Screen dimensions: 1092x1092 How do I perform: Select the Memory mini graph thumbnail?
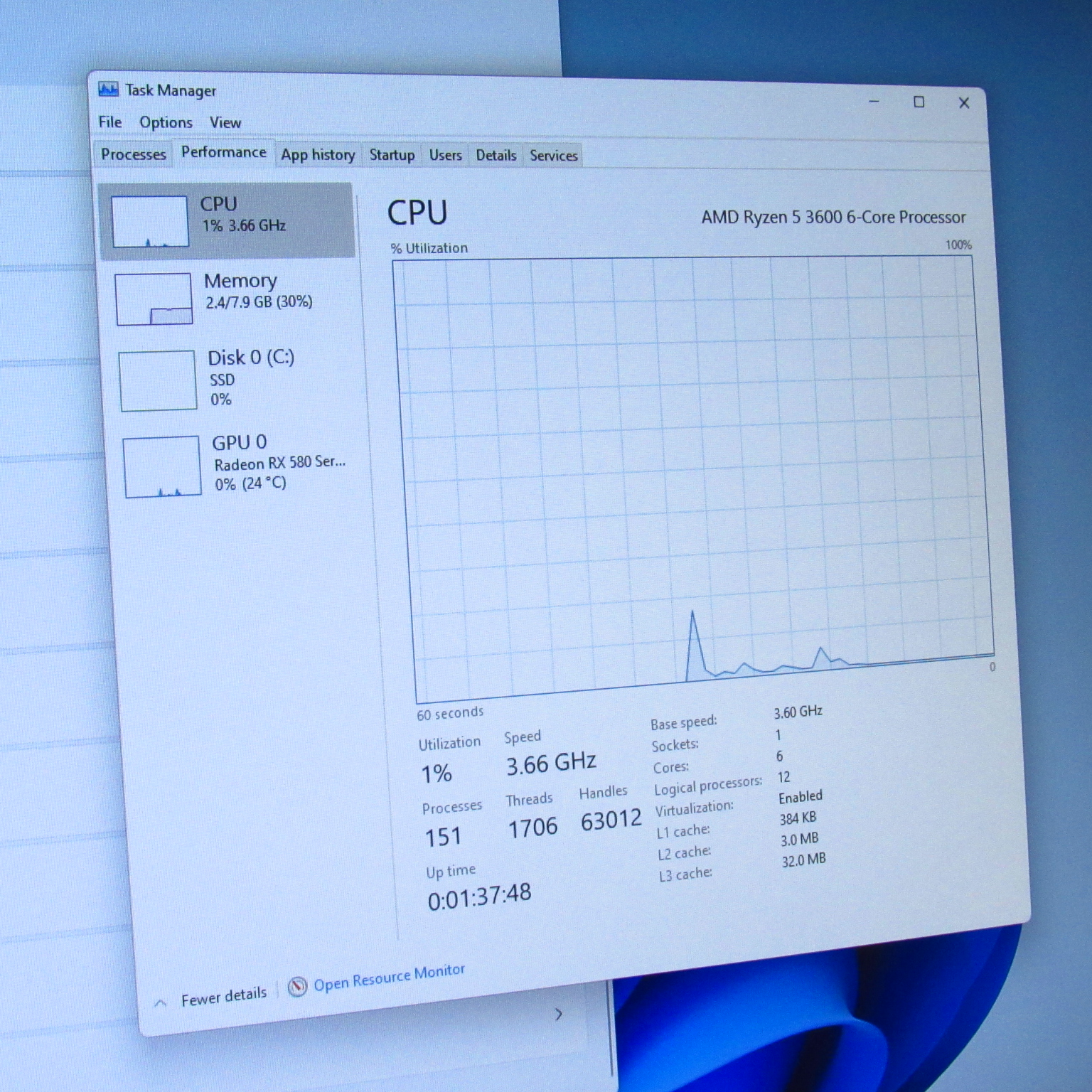(154, 299)
